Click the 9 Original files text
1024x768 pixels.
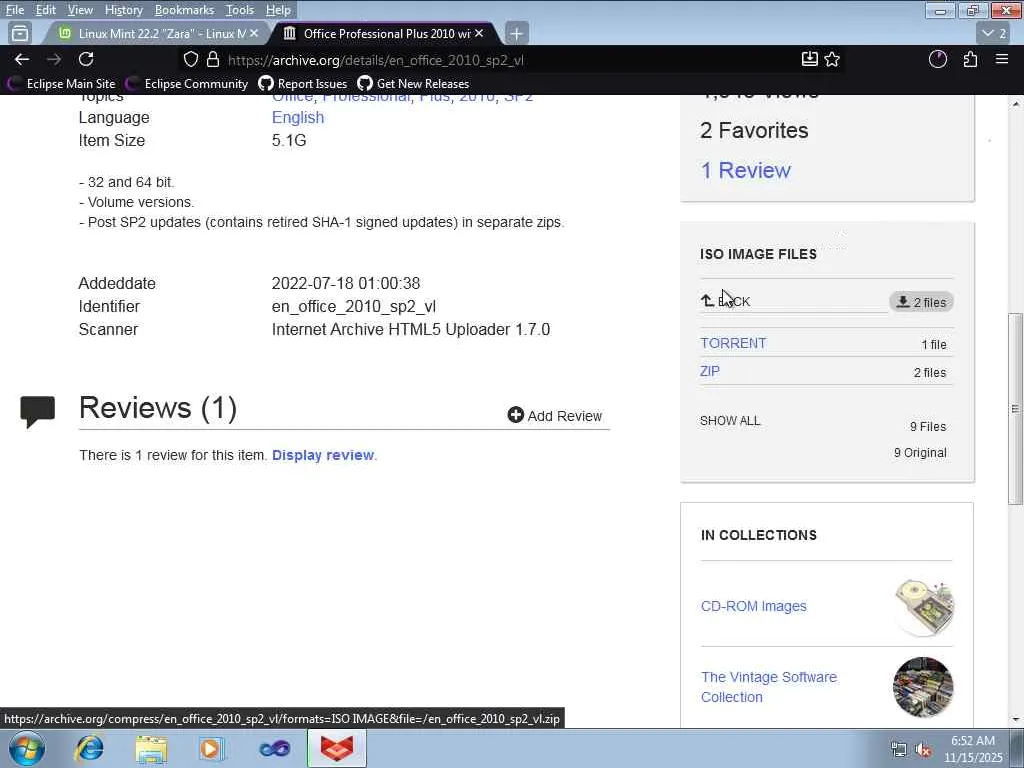click(920, 453)
